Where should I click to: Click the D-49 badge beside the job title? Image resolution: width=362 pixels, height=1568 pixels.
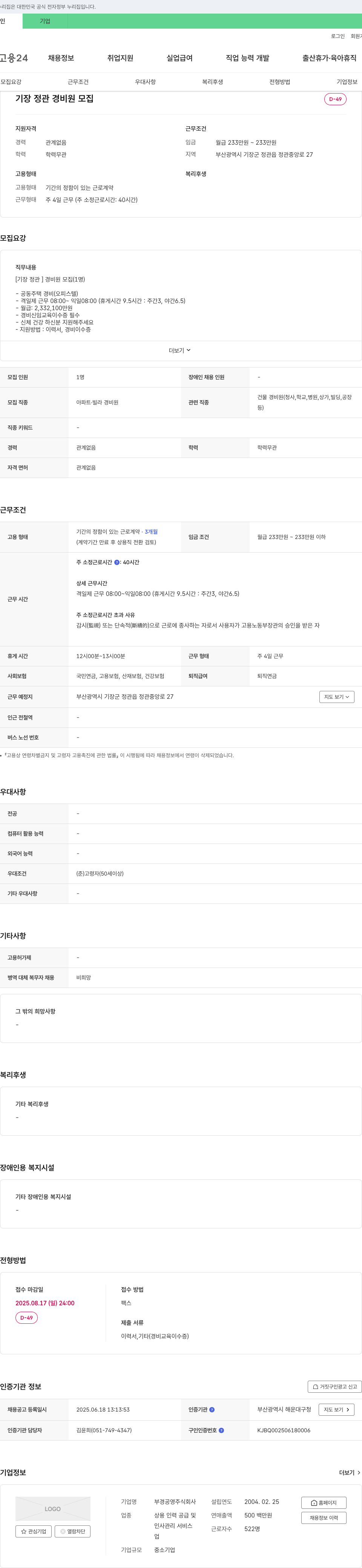(x=335, y=99)
